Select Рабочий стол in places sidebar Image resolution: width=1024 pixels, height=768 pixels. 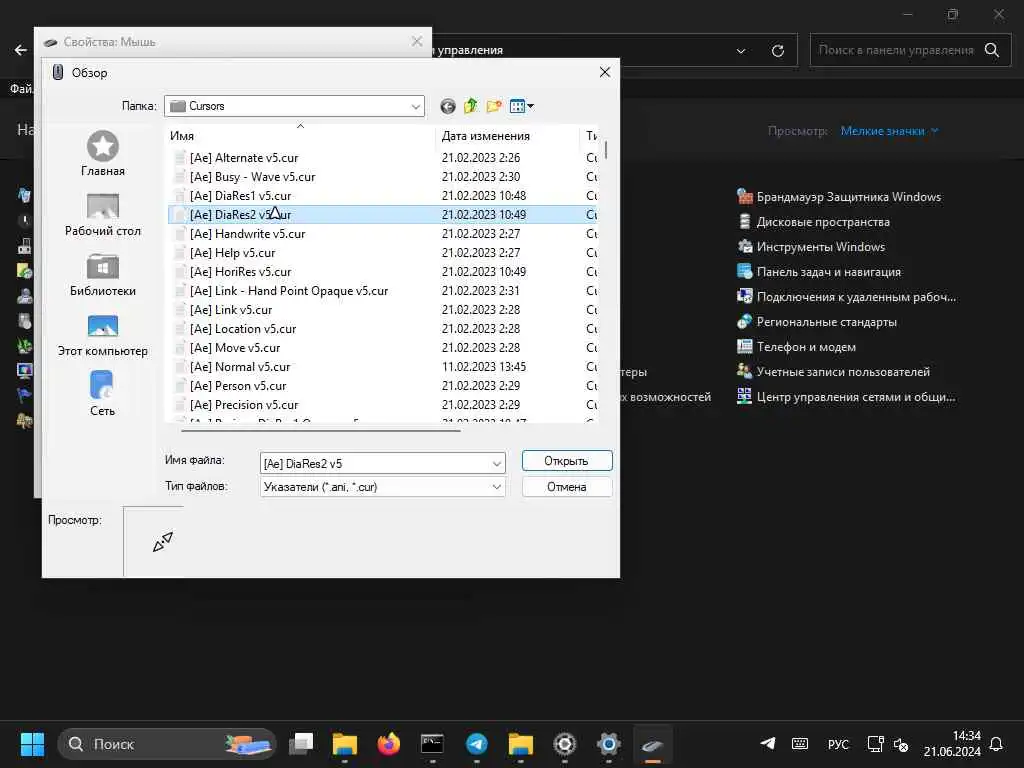coord(103,214)
